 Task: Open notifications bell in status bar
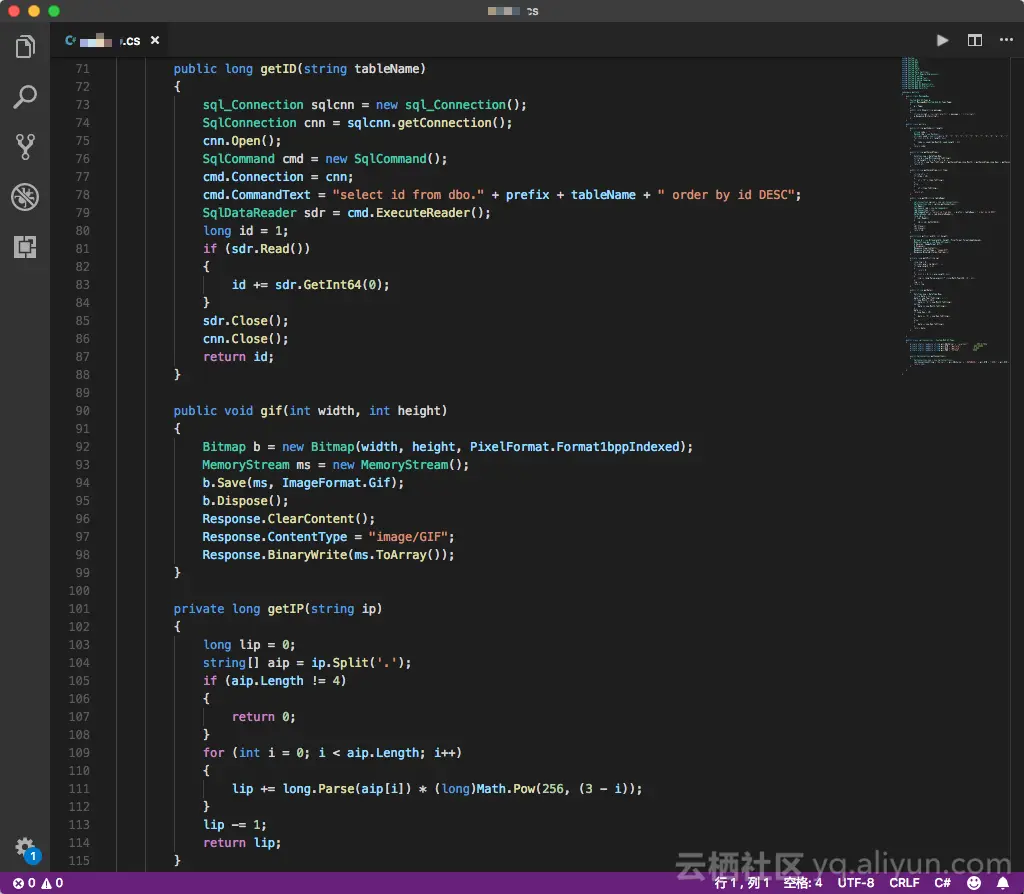coord(1002,883)
